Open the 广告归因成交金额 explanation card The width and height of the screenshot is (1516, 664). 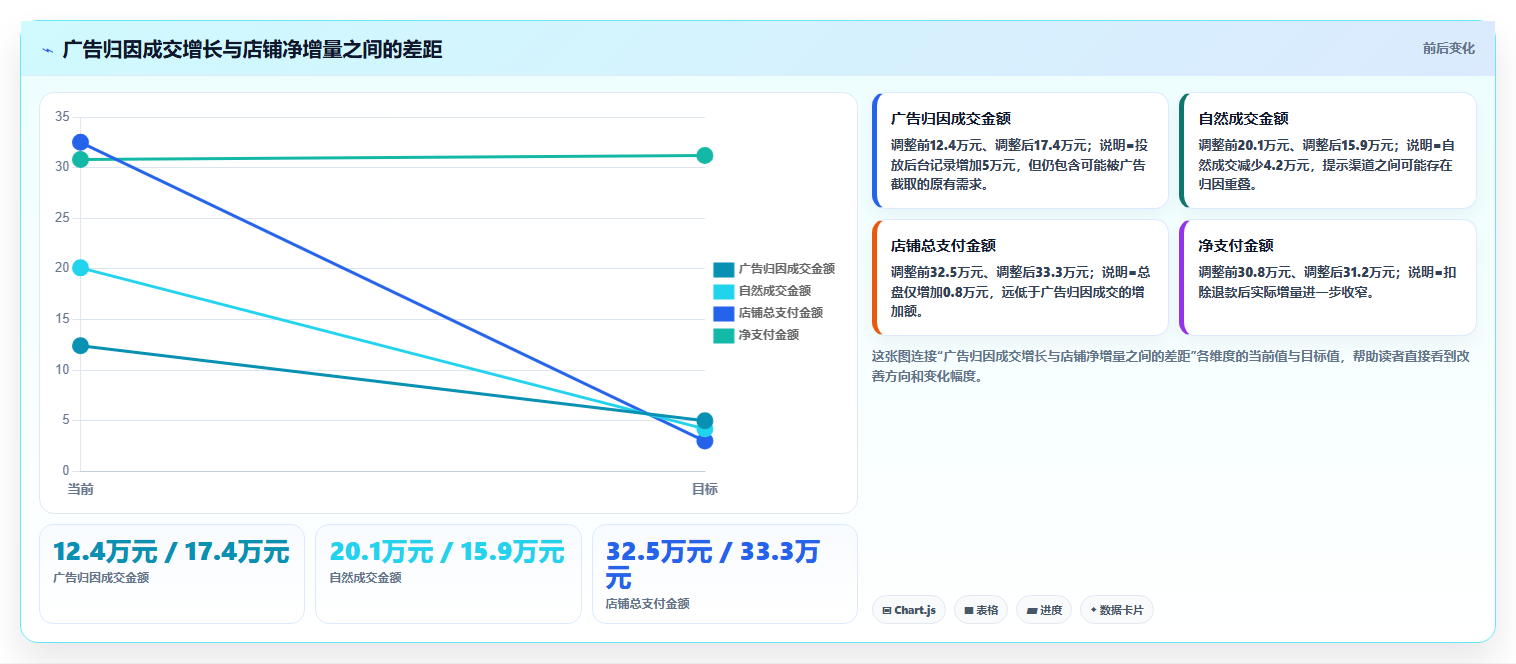[1020, 150]
